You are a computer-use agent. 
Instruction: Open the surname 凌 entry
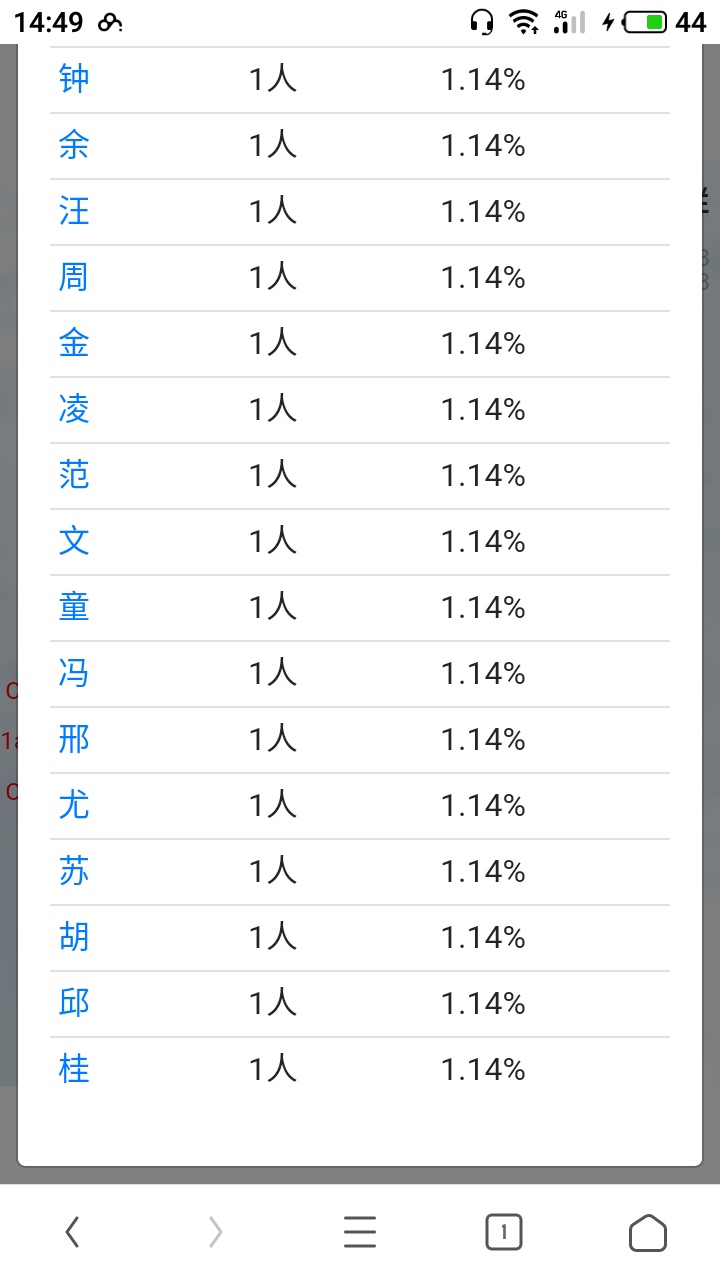[x=74, y=409]
